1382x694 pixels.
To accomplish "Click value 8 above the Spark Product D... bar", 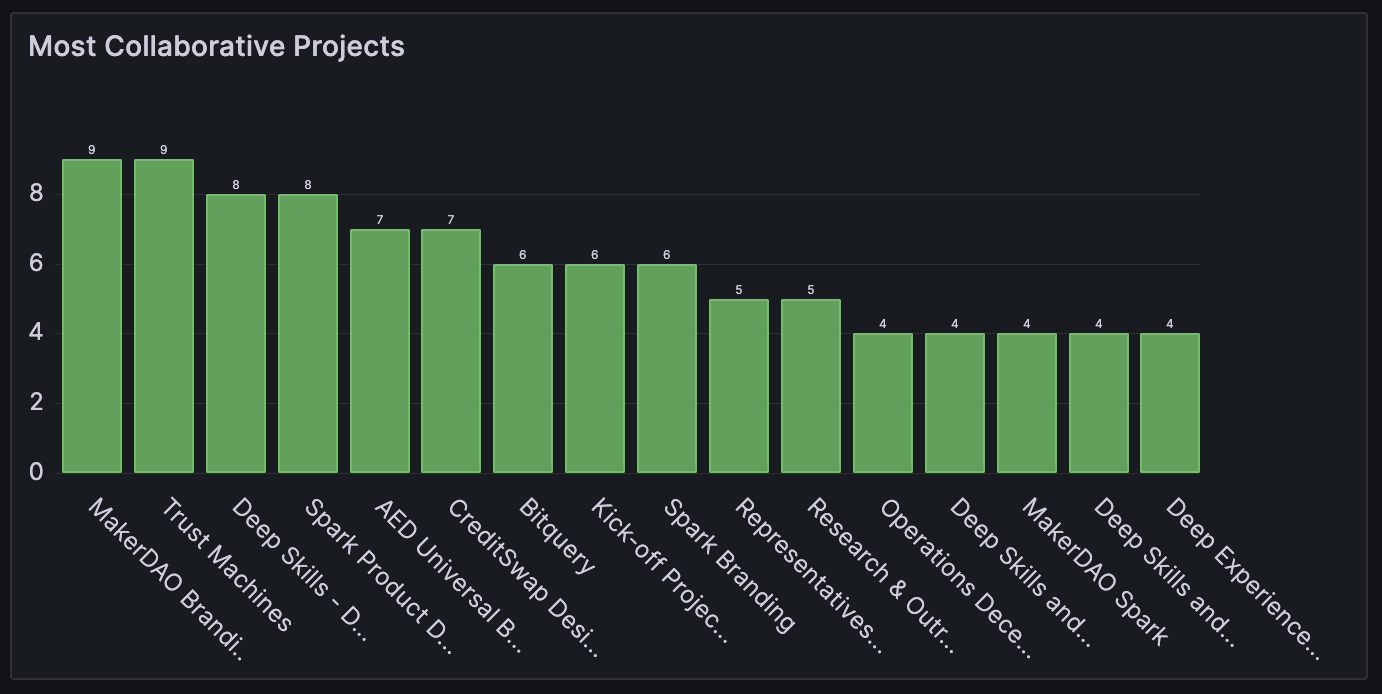I will pos(308,185).
